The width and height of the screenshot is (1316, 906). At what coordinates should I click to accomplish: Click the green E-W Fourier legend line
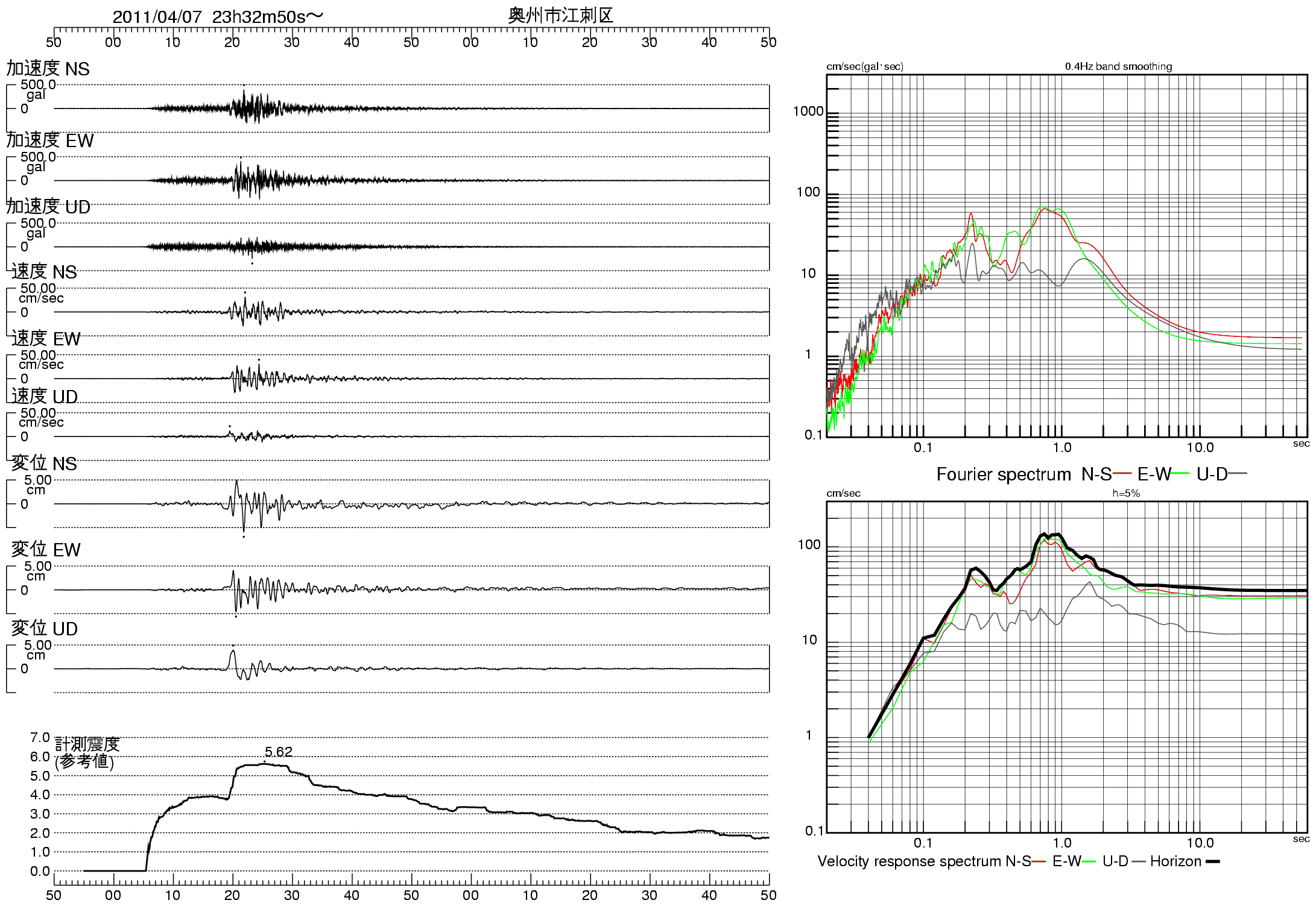[1180, 474]
